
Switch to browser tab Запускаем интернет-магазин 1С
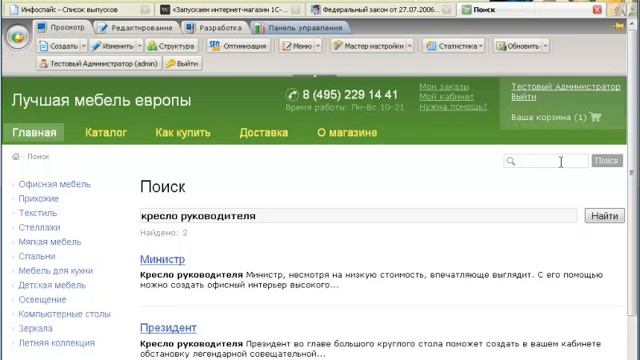pyautogui.click(x=231, y=9)
